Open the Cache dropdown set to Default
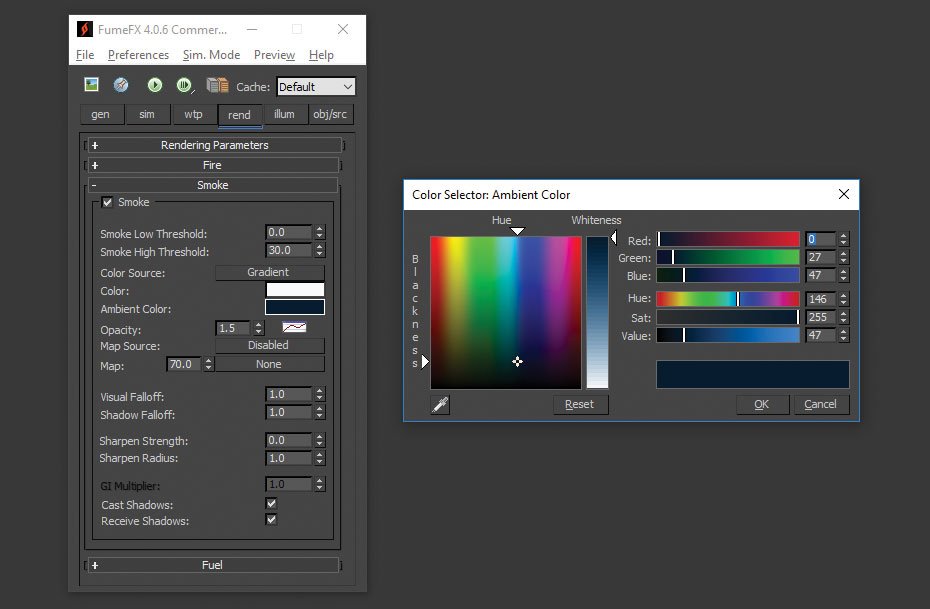The width and height of the screenshot is (930, 609). point(316,87)
